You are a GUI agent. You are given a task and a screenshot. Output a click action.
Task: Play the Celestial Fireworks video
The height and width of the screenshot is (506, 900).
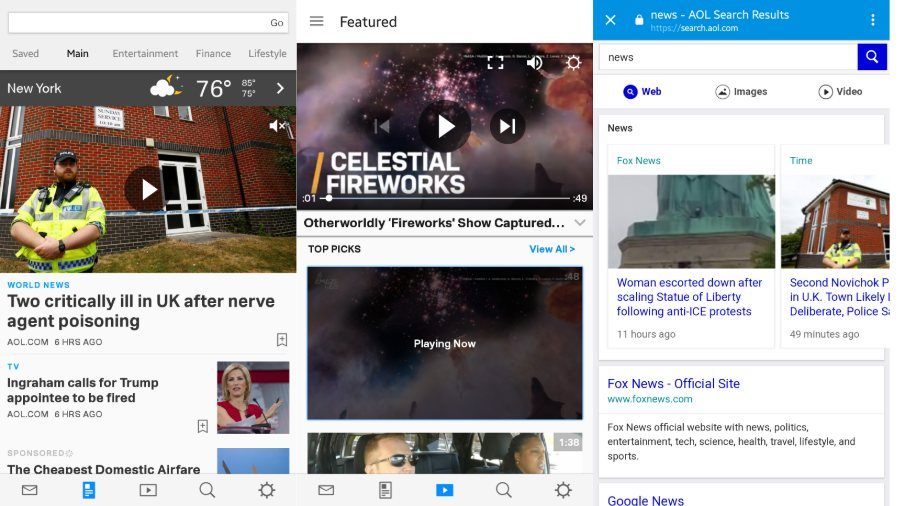pyautogui.click(x=445, y=126)
